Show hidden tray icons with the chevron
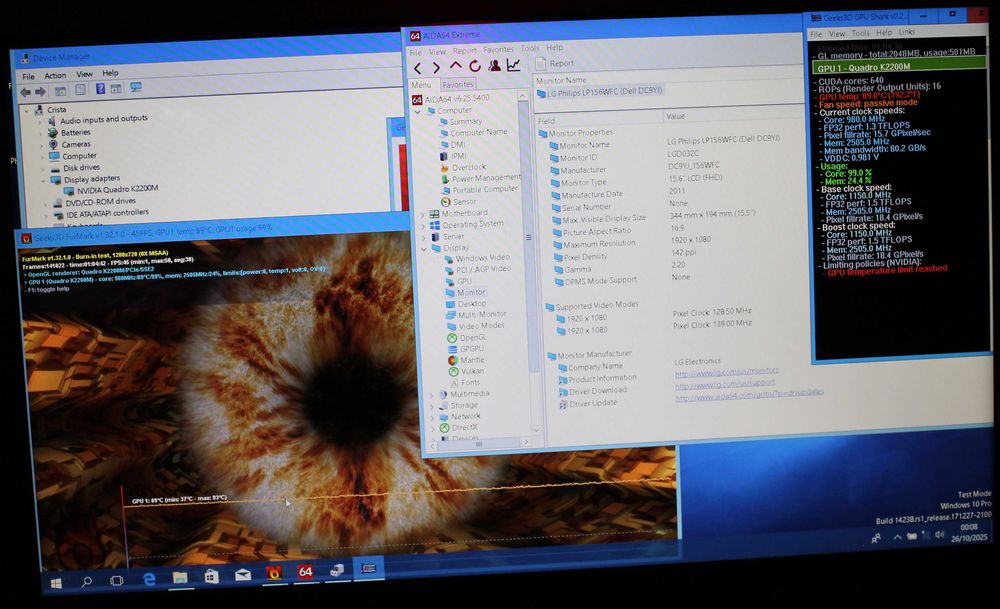1000x609 pixels. click(897, 537)
